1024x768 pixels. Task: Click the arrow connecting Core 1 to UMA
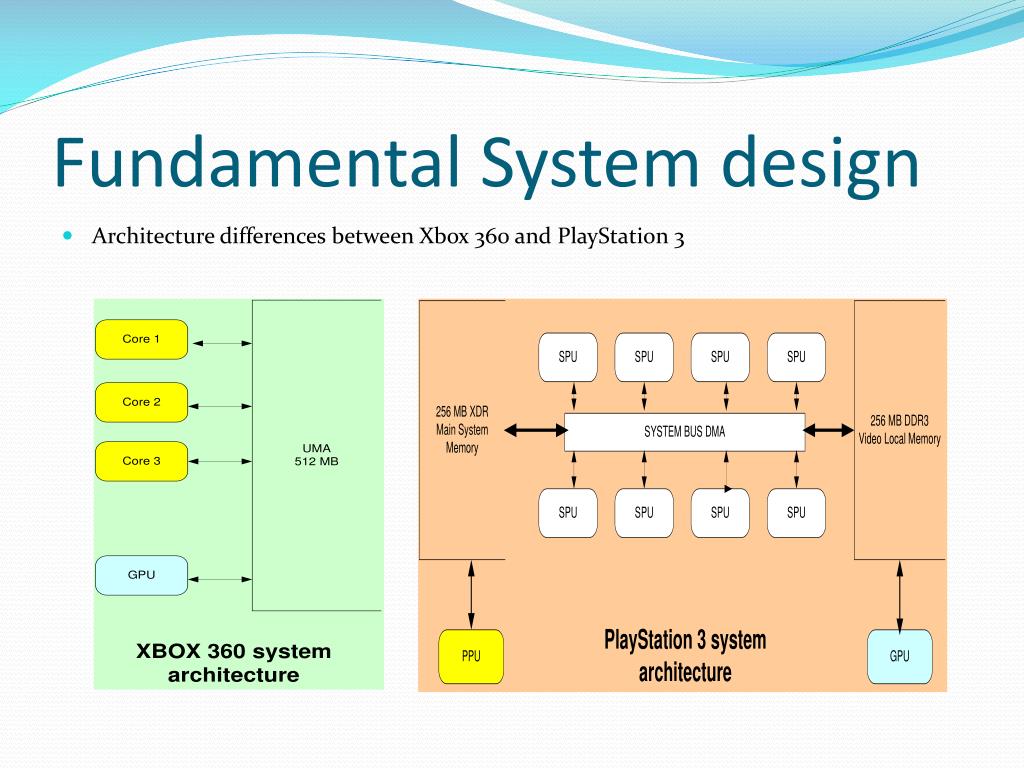click(221, 343)
